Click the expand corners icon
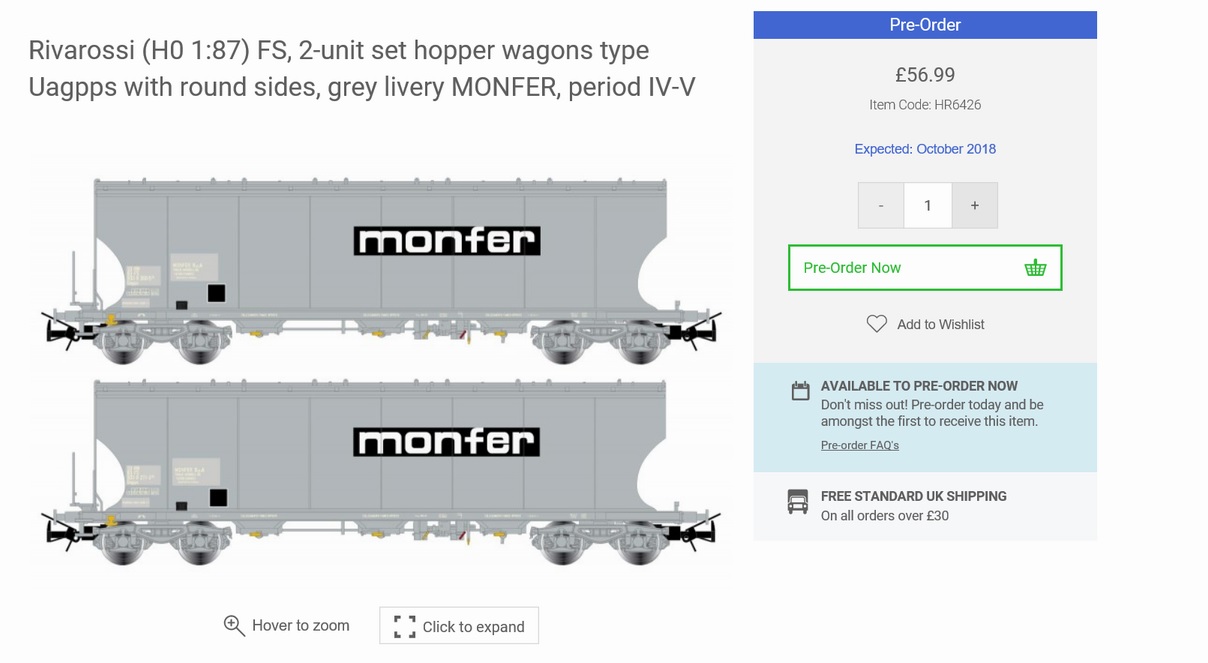The width and height of the screenshot is (1208, 663). 404,627
